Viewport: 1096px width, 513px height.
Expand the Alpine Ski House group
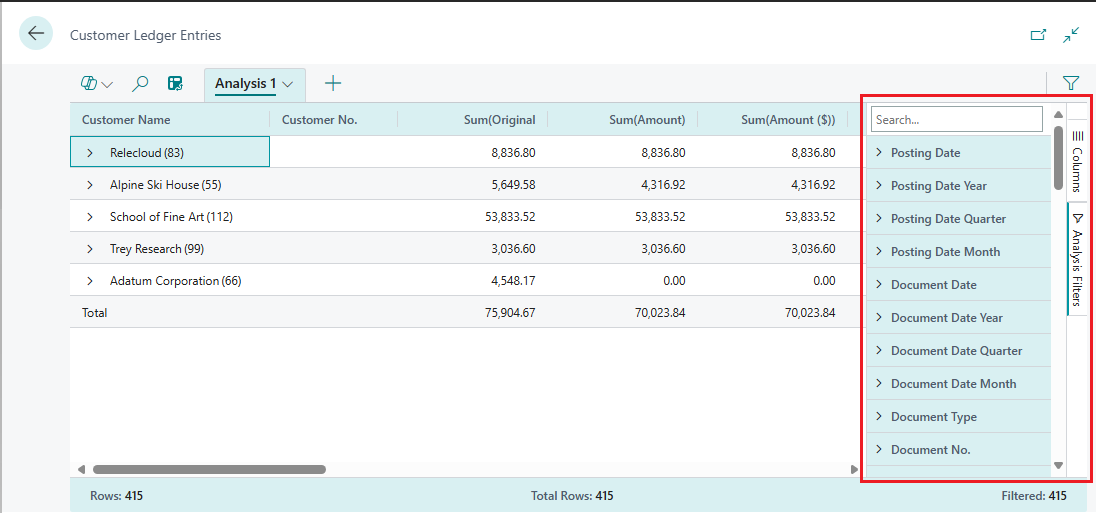point(90,185)
